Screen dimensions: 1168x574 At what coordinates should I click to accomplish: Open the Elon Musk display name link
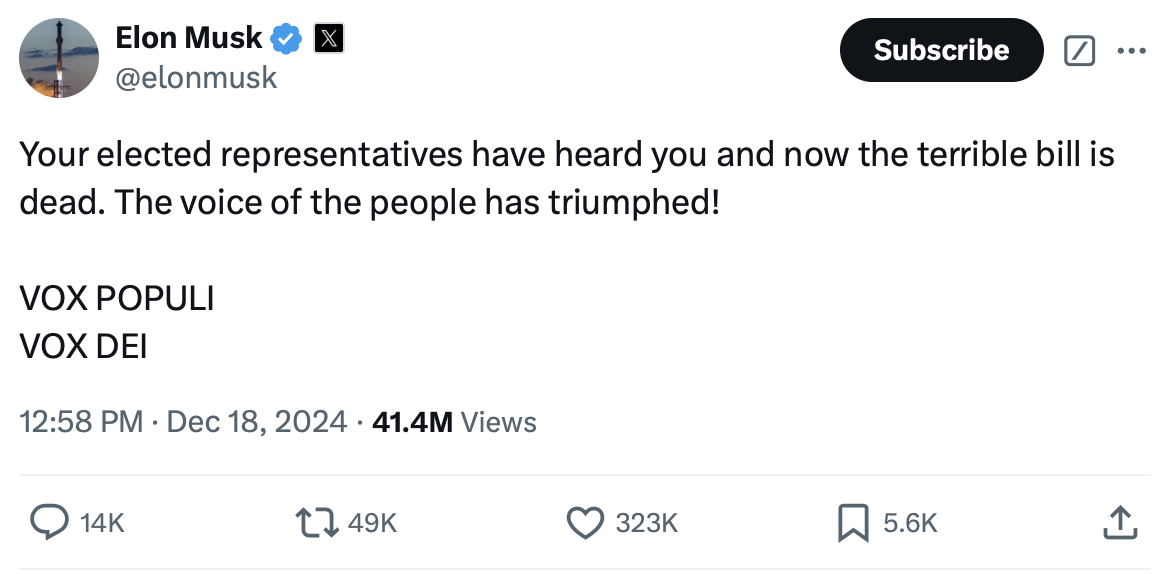189,38
